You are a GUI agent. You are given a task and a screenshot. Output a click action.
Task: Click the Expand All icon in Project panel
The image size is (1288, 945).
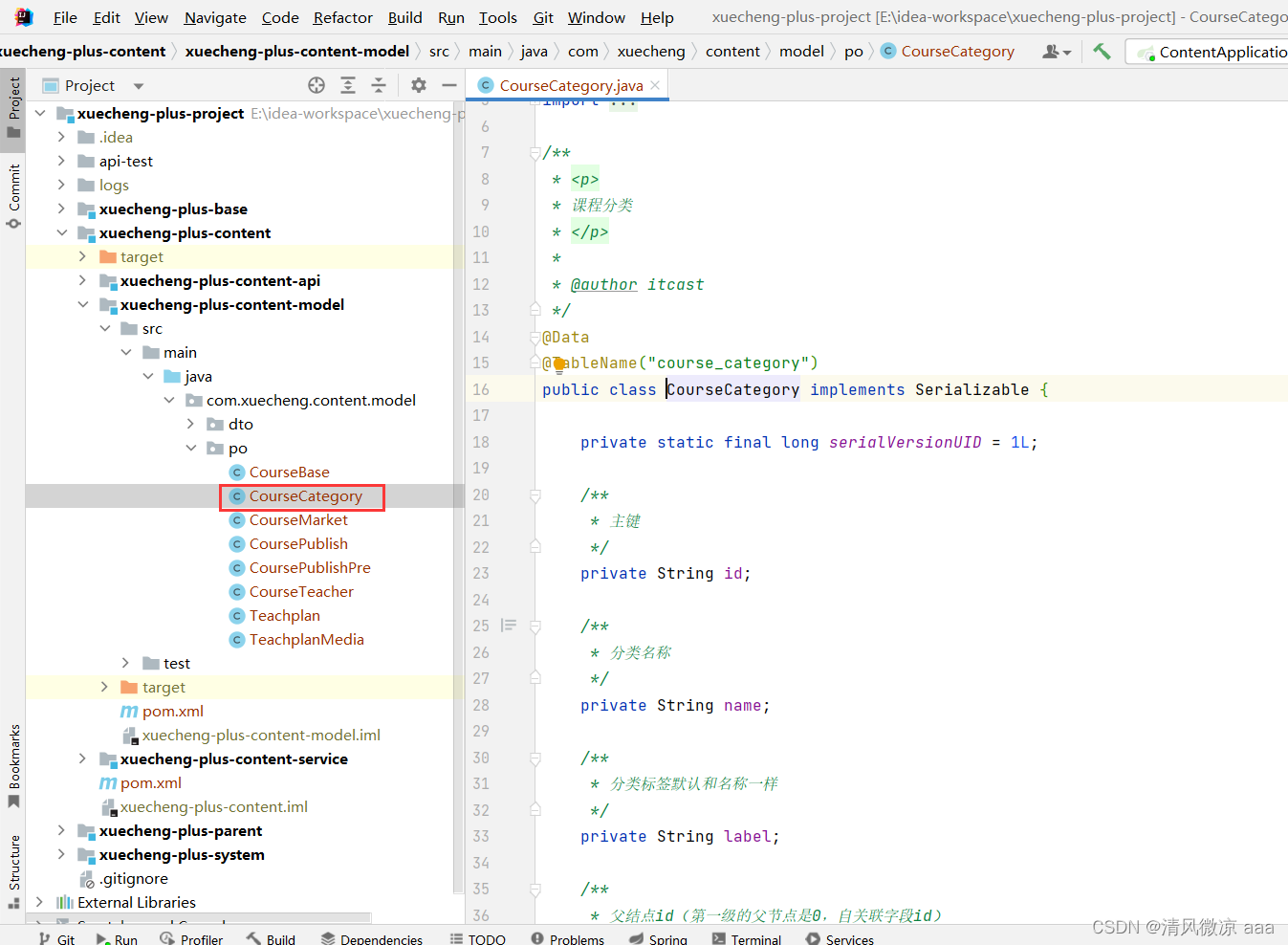pos(348,85)
